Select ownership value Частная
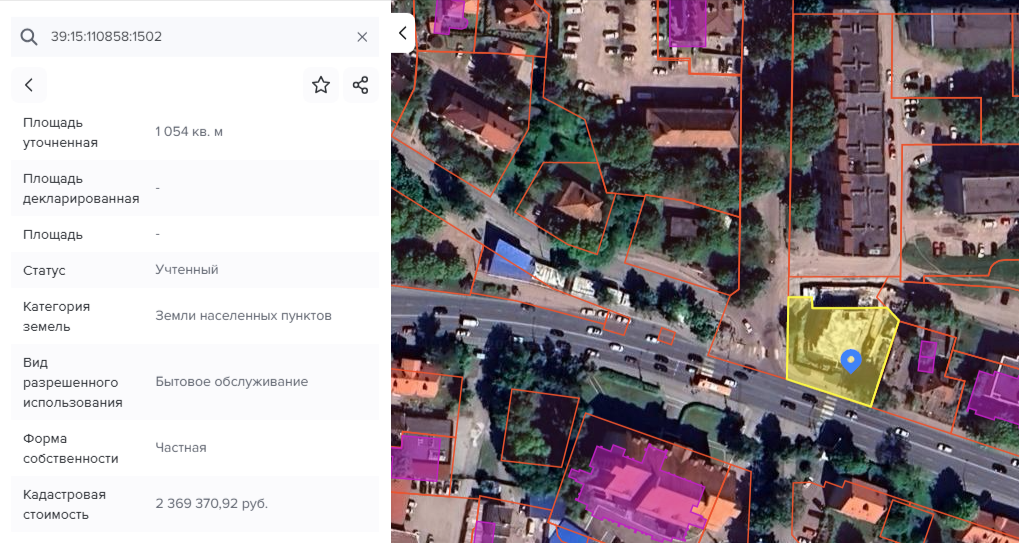Viewport: 1019px width, 543px height. click(181, 448)
